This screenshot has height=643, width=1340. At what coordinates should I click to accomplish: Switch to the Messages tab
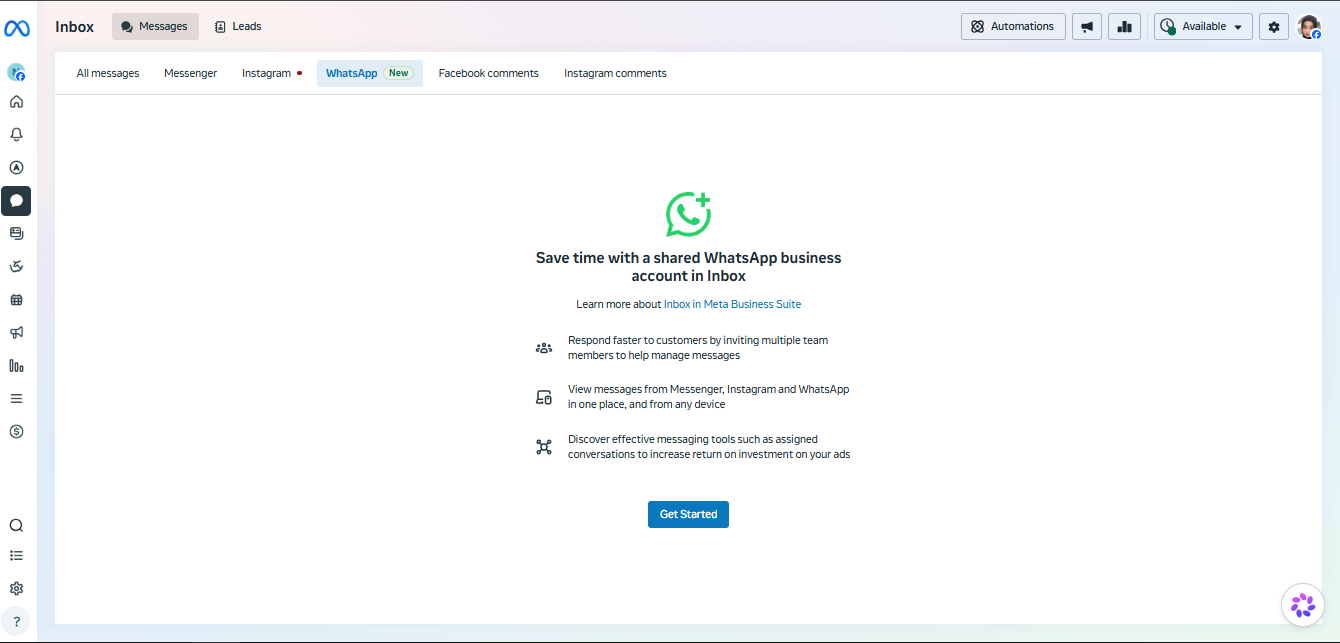155,27
